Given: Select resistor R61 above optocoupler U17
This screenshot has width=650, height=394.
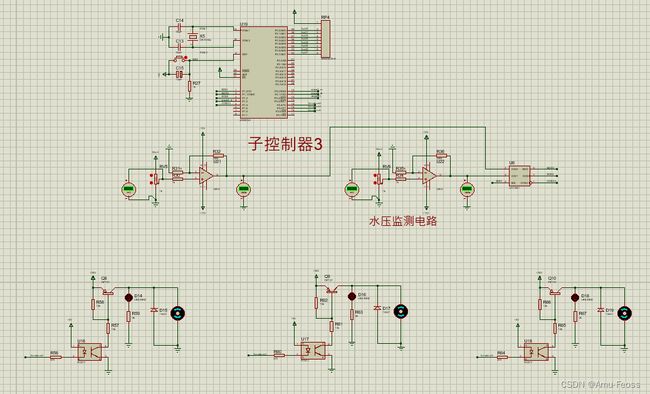Looking at the screenshot, I should 331,326.
